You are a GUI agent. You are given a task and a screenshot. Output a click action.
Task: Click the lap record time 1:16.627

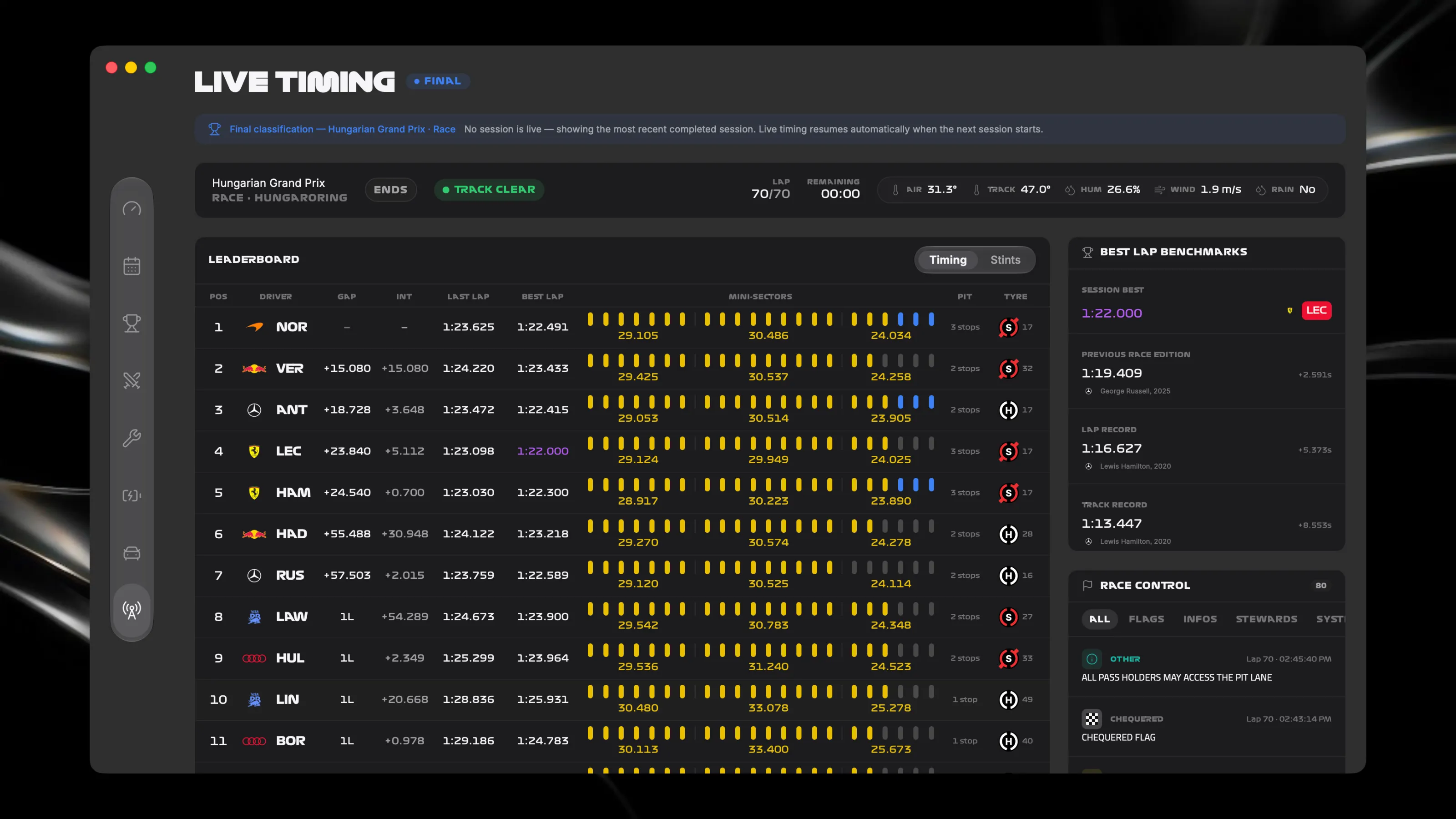pyautogui.click(x=1112, y=449)
